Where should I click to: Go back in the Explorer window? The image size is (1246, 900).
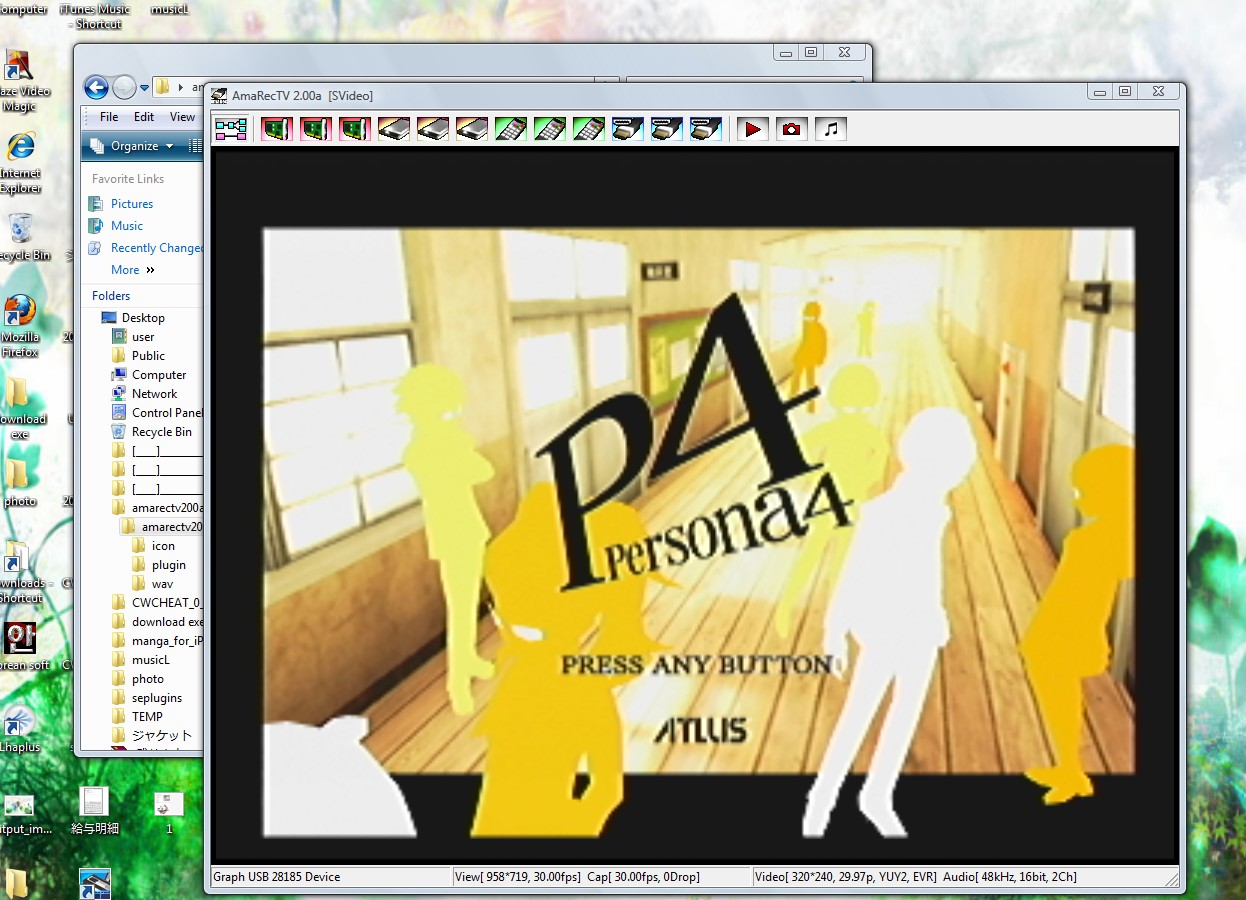coord(96,87)
